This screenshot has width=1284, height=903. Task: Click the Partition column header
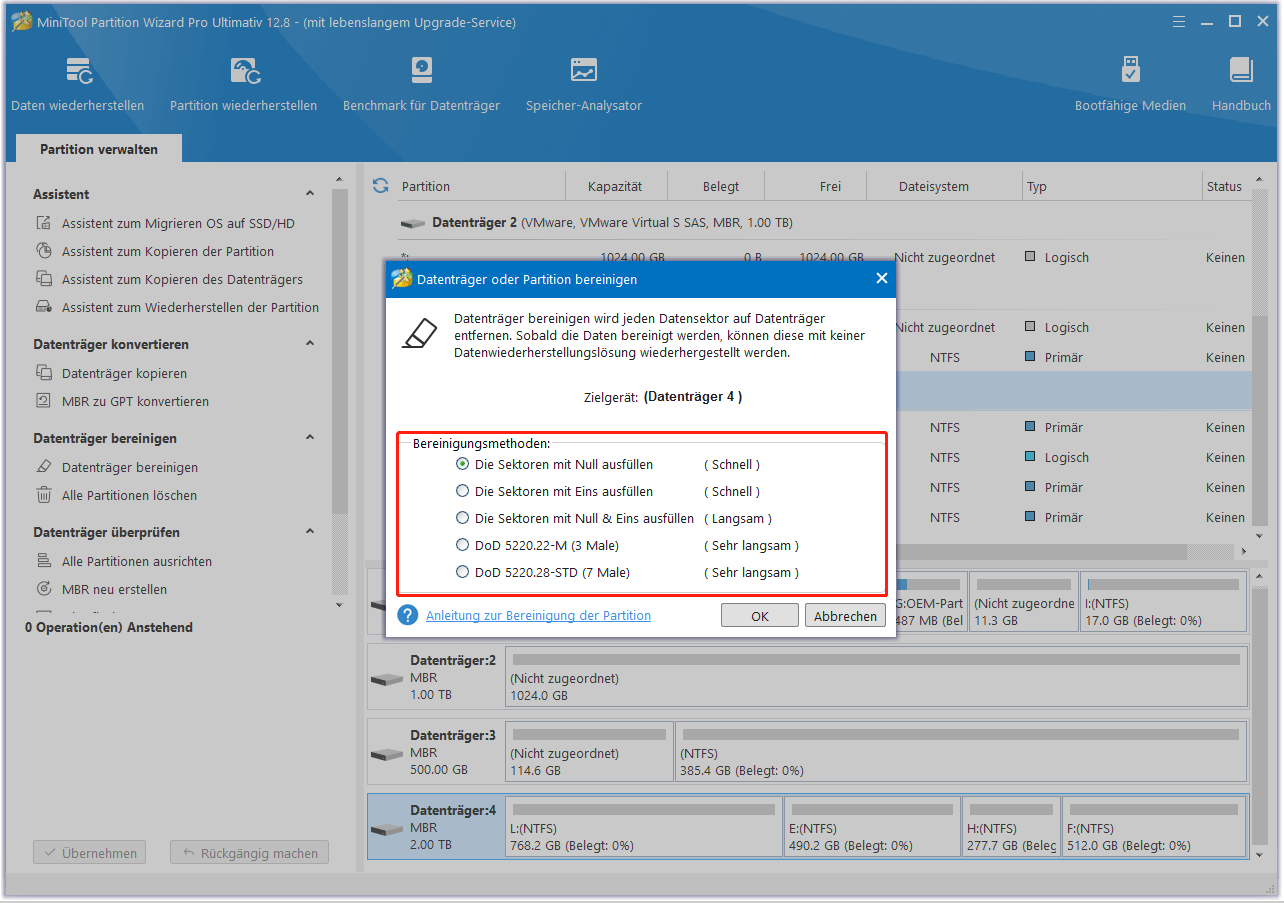pyautogui.click(x=480, y=186)
